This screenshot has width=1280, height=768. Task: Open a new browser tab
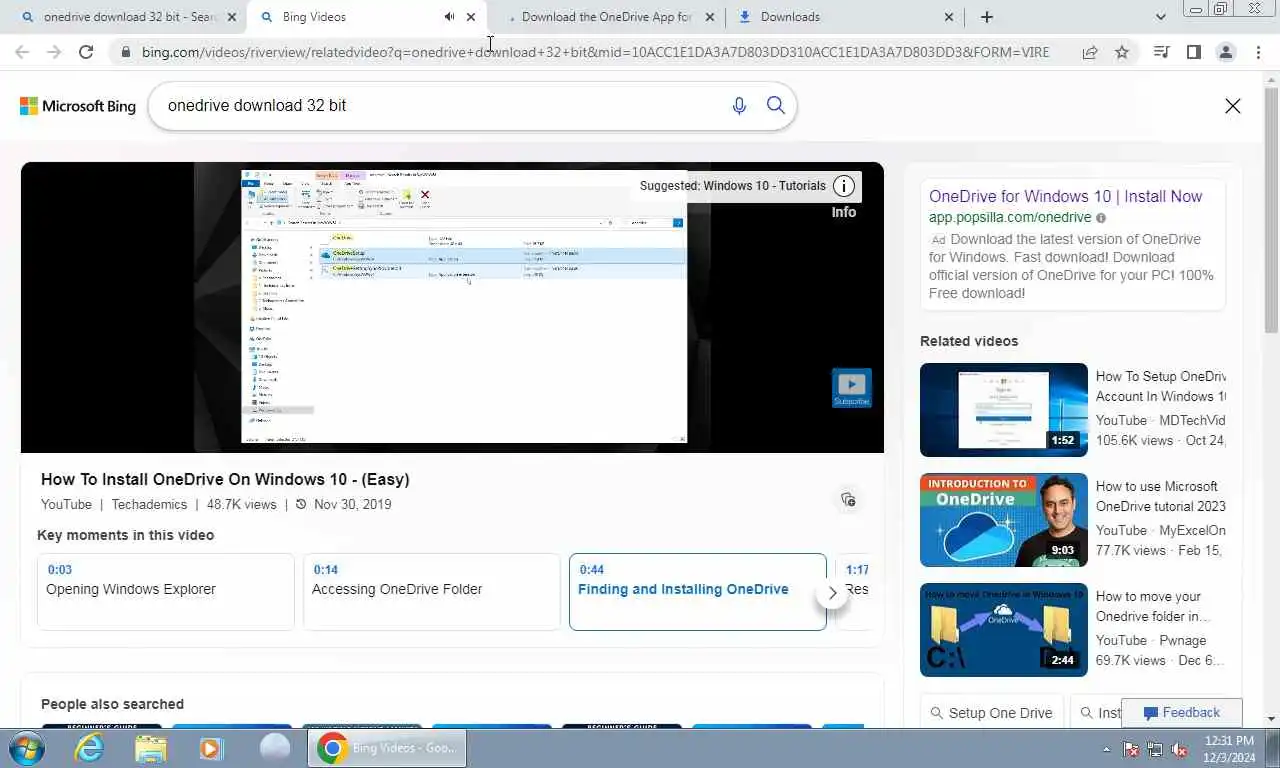tap(987, 17)
